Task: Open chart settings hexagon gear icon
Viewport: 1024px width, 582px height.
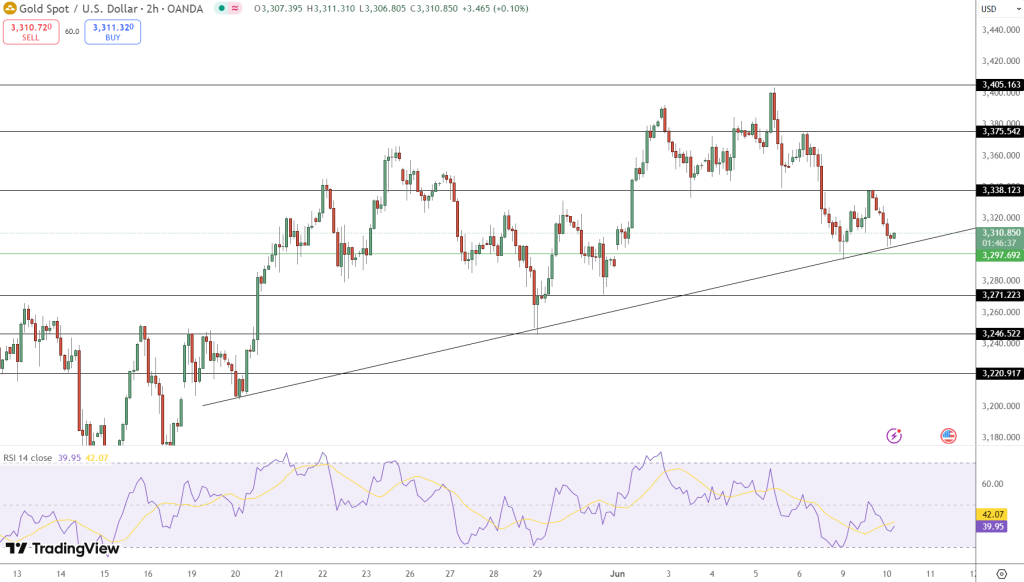Action: click(1002, 574)
